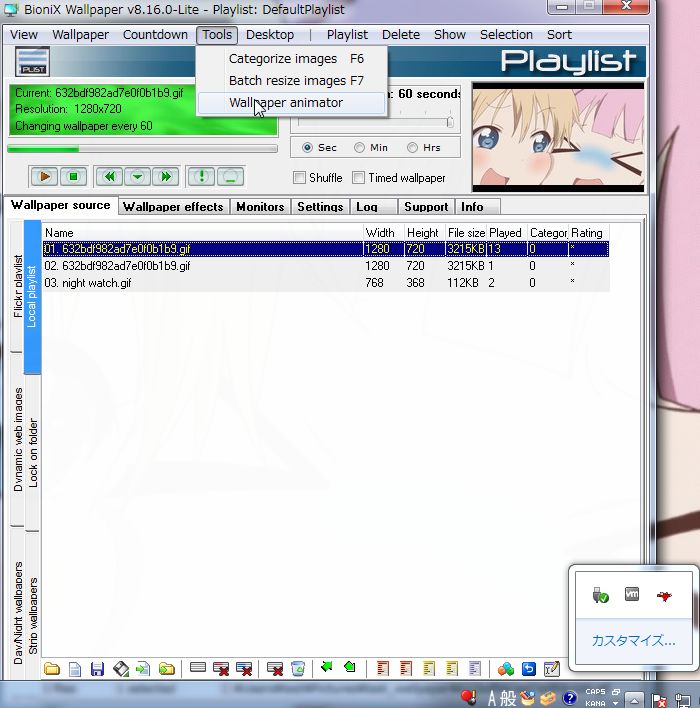Enable the Shuffle checkbox
This screenshot has width=700, height=708.
click(300, 178)
